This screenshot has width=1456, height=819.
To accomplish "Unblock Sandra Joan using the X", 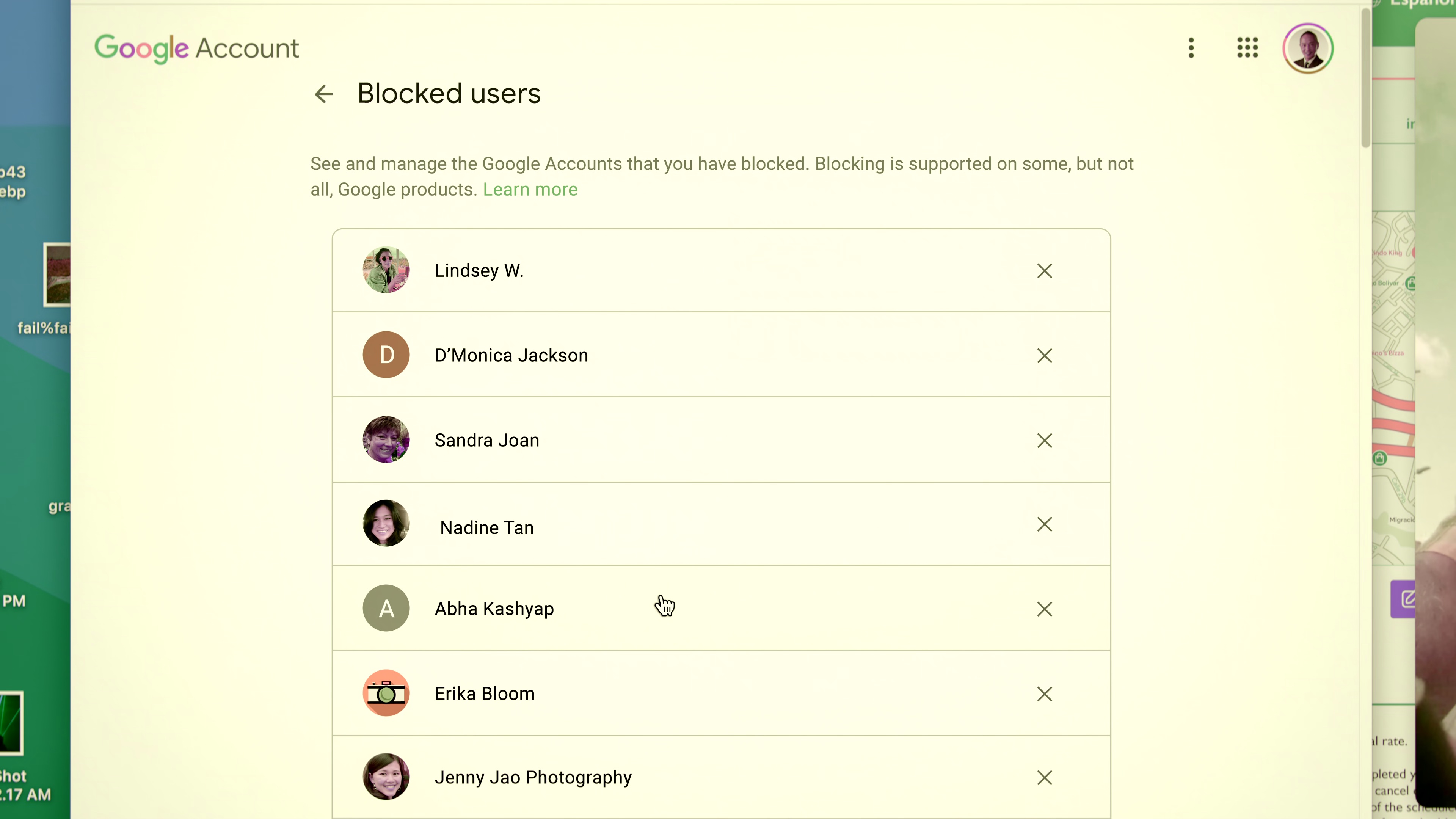I will point(1044,440).
